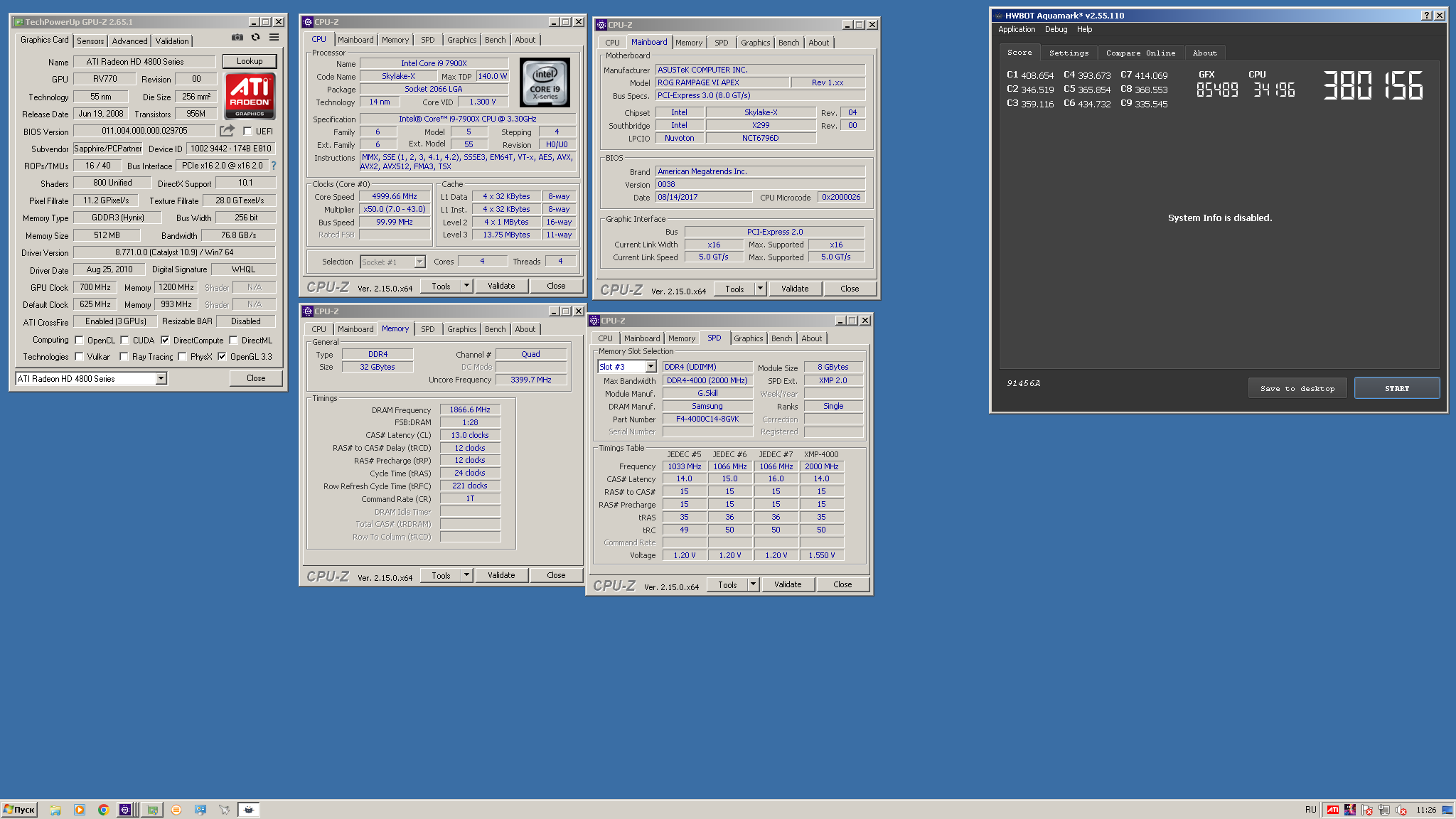Click the BIOS export share icon in GPU-Z
1456x819 pixels.
point(227,131)
